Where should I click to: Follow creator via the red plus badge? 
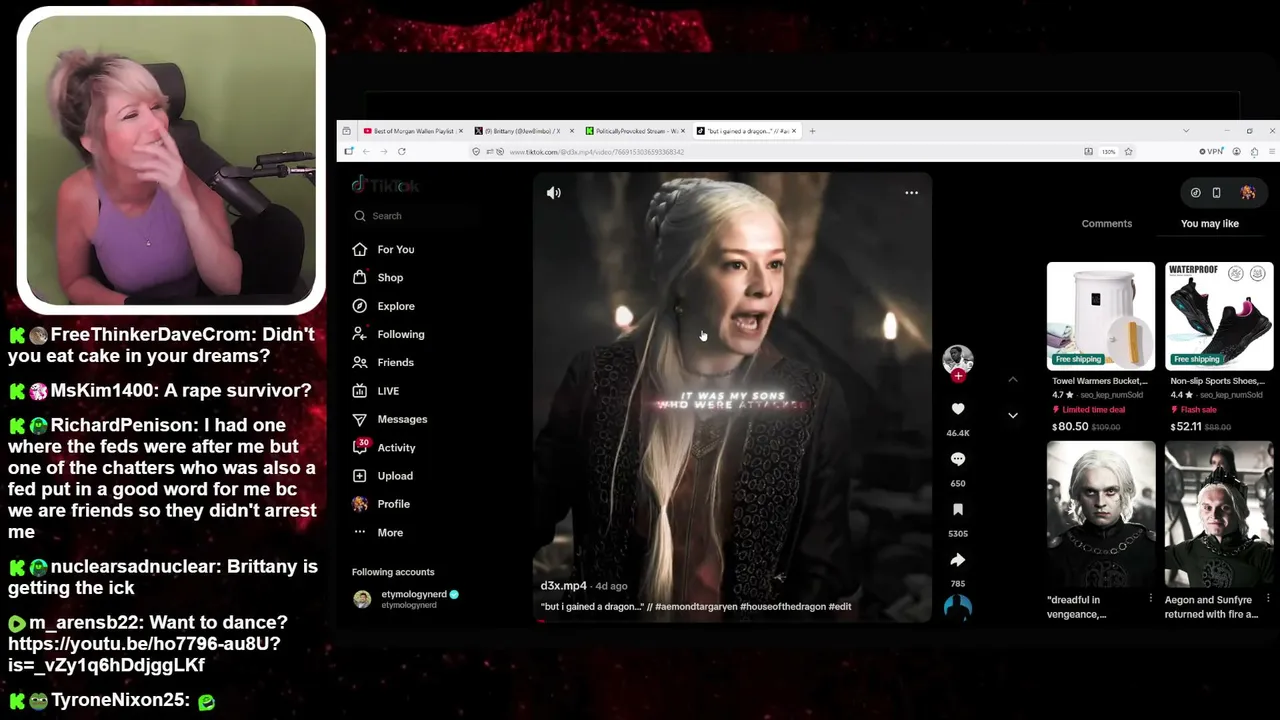pyautogui.click(x=958, y=376)
